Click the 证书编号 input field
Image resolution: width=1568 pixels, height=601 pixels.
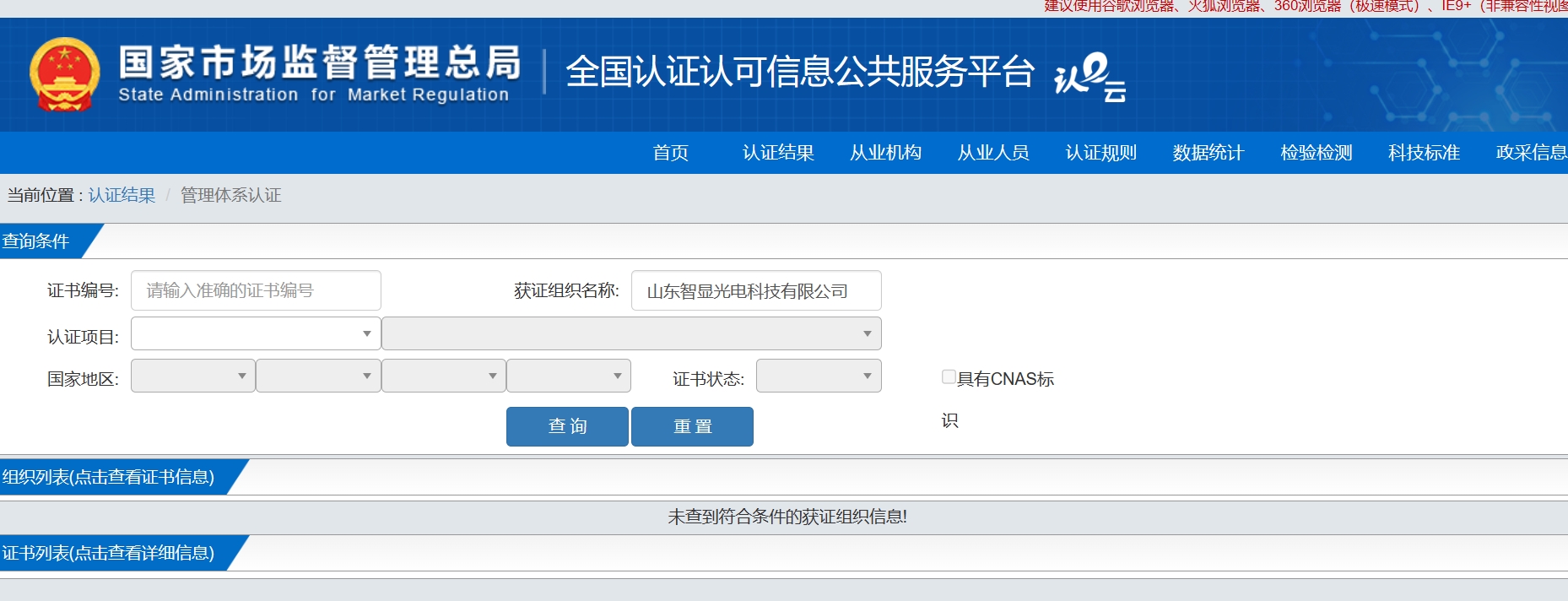[x=256, y=290]
